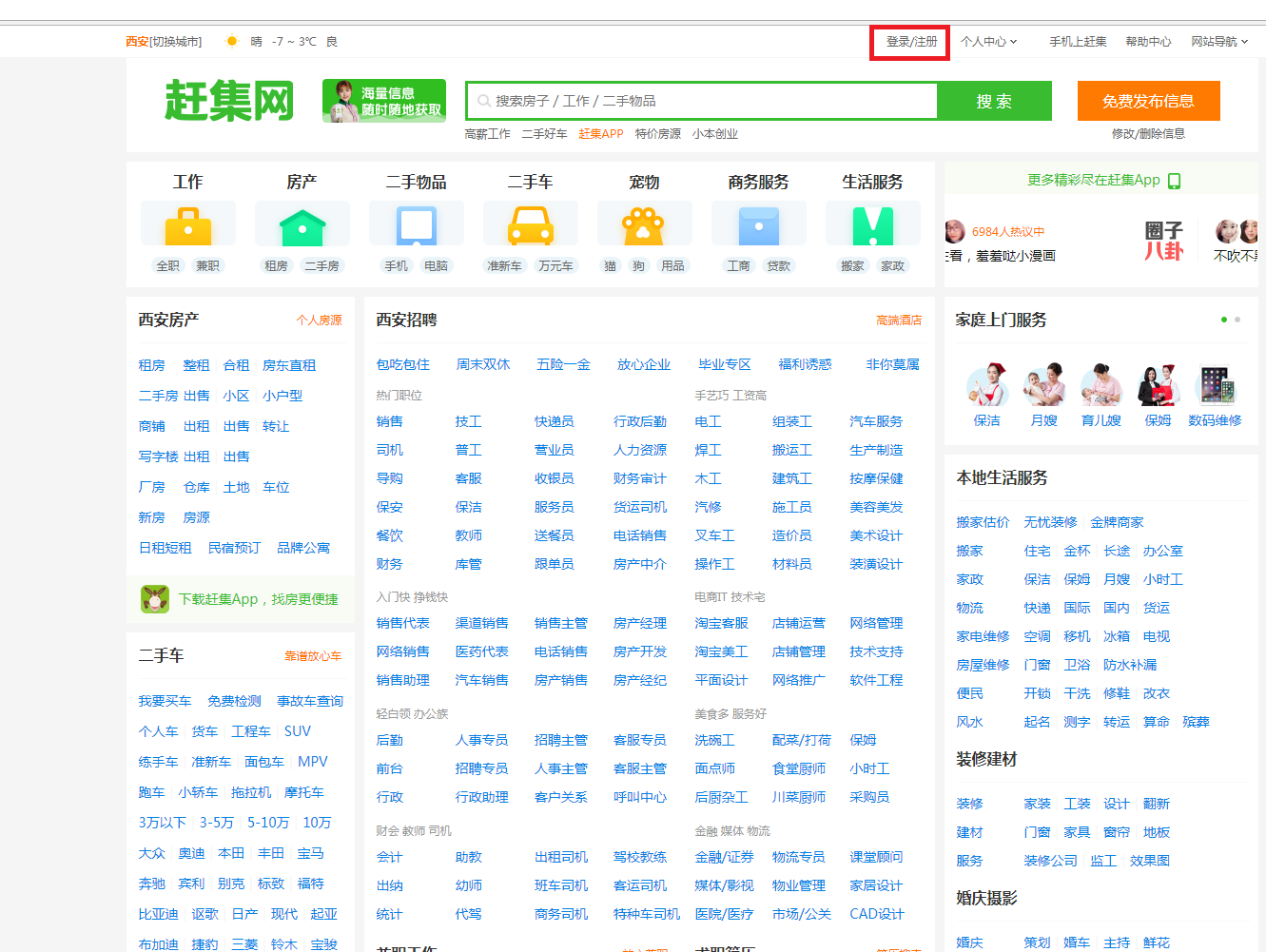Screen dimensions: 1266x952
Task: Select the green first carousel dot indicator
Action: tap(1224, 320)
